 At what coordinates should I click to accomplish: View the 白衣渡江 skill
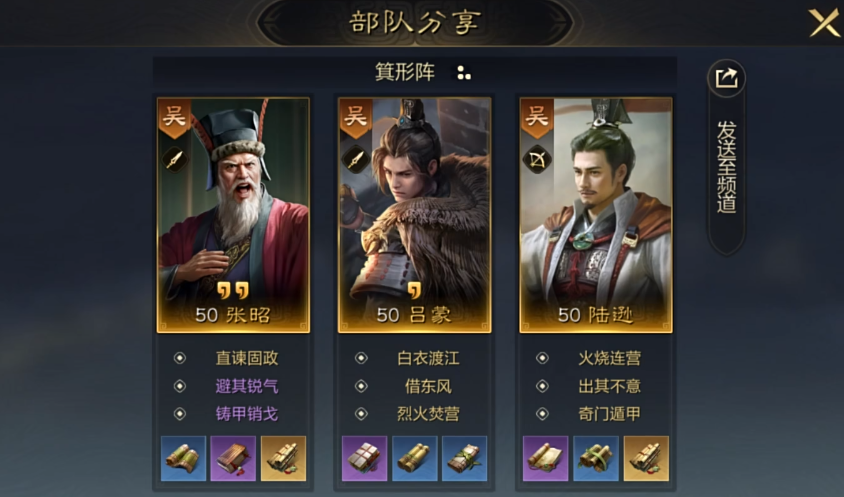428,358
